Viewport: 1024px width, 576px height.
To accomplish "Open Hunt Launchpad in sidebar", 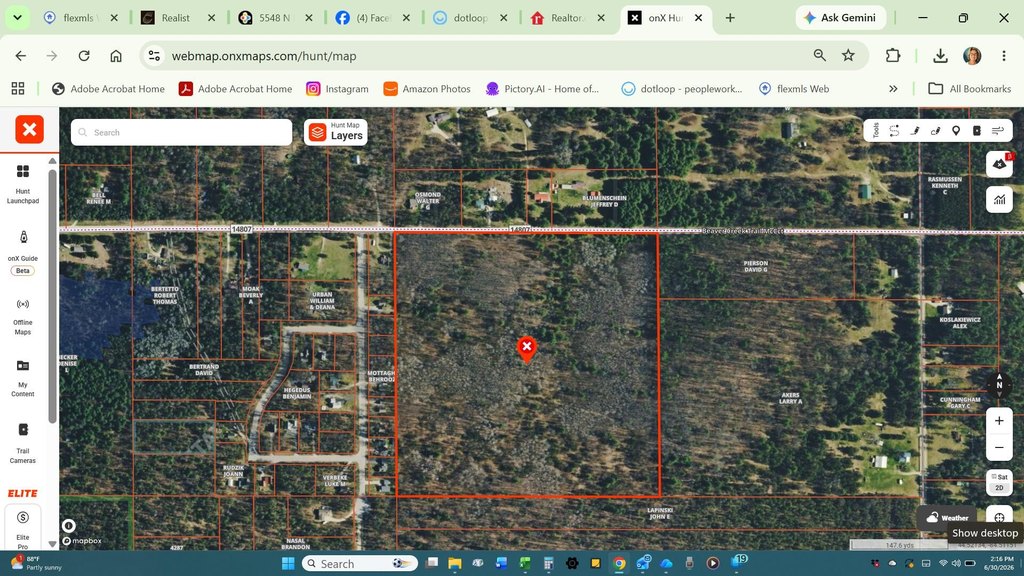I will [23, 185].
